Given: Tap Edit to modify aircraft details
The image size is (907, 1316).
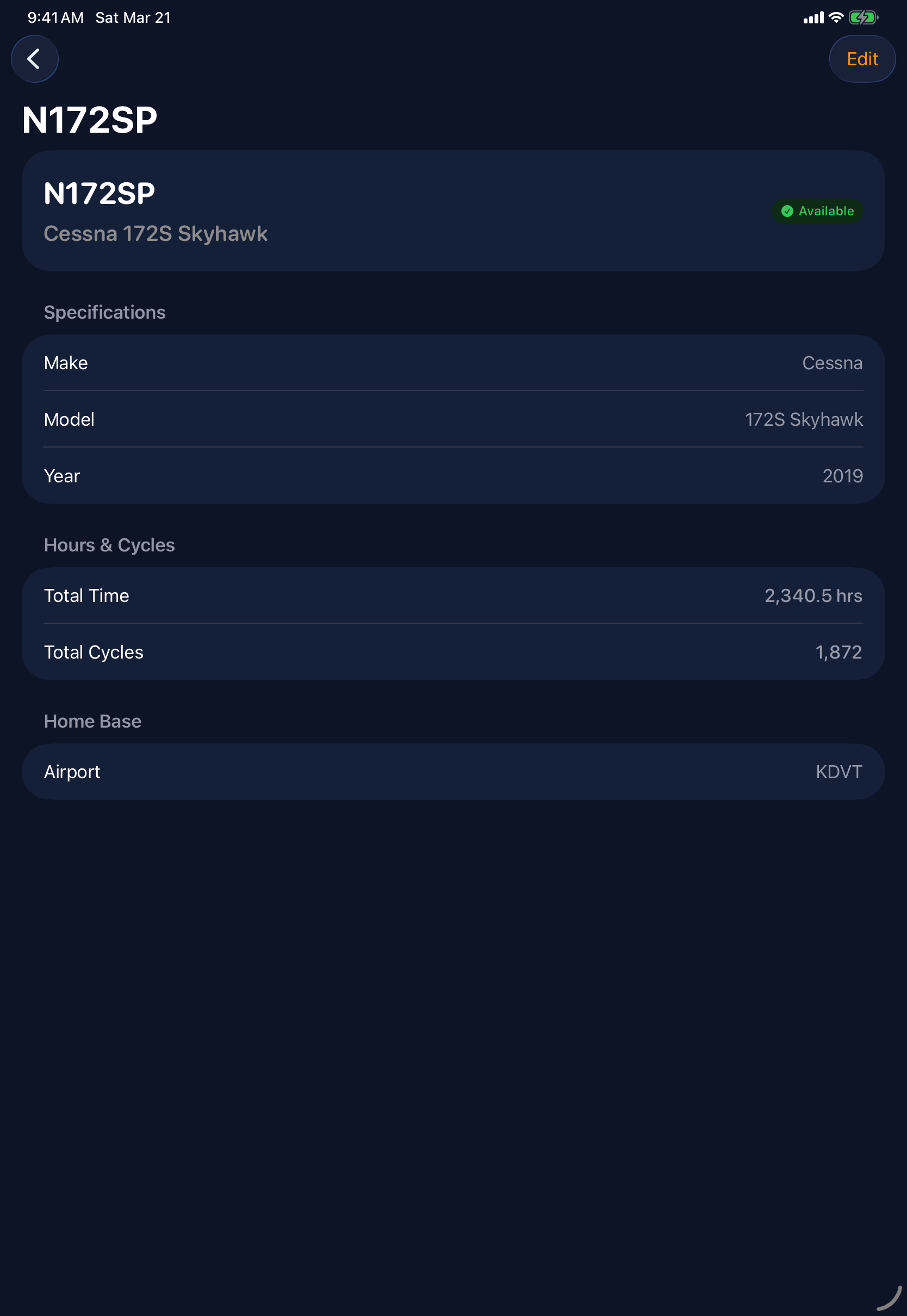Looking at the screenshot, I should click(862, 59).
